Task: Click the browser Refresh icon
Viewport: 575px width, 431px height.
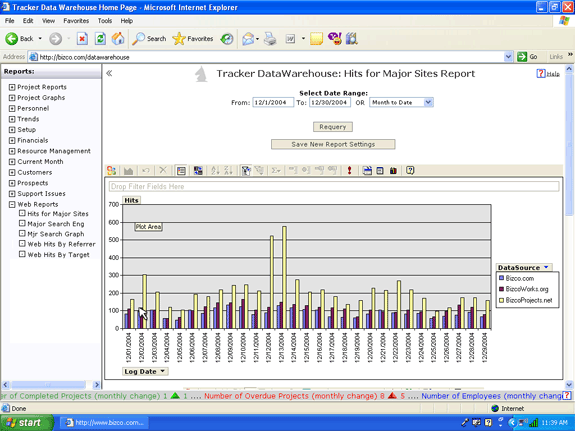Action: click(100, 39)
